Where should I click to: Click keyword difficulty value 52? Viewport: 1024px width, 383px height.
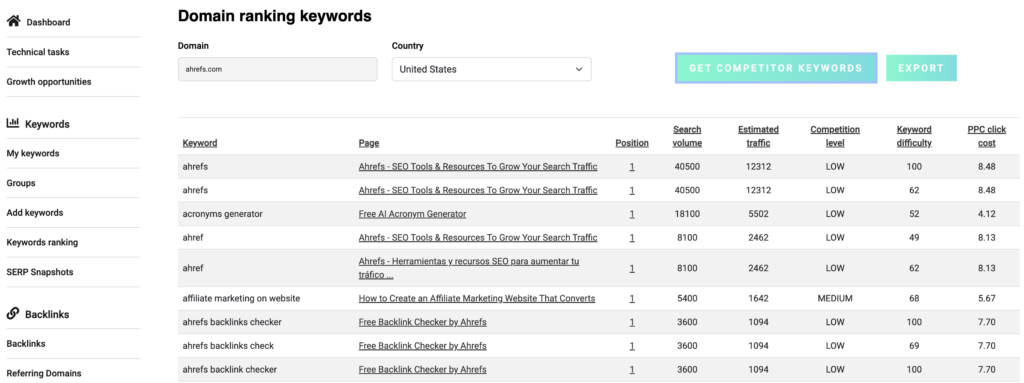pos(914,214)
